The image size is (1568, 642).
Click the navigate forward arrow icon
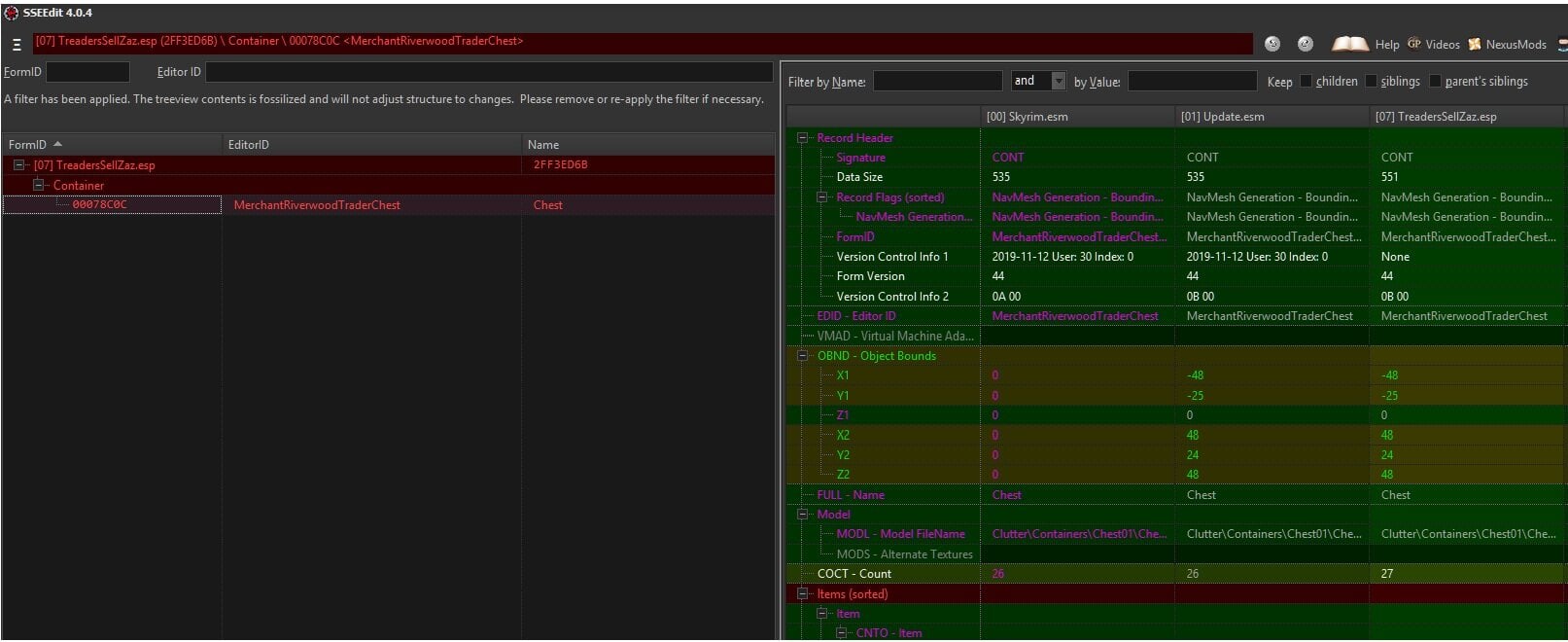click(1306, 44)
